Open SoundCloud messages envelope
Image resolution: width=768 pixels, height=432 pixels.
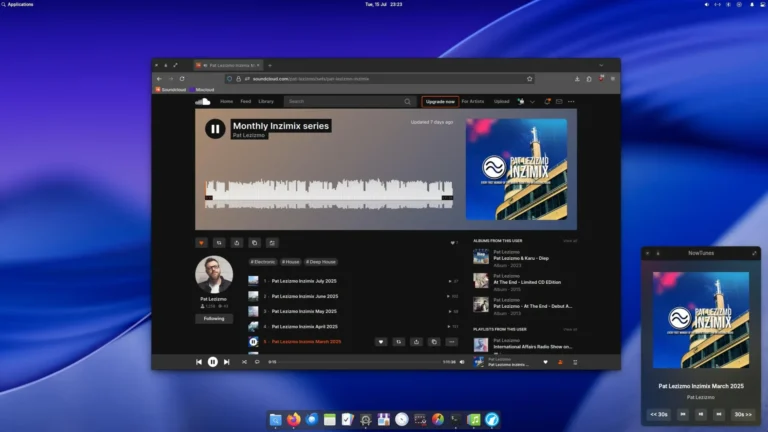[559, 101]
